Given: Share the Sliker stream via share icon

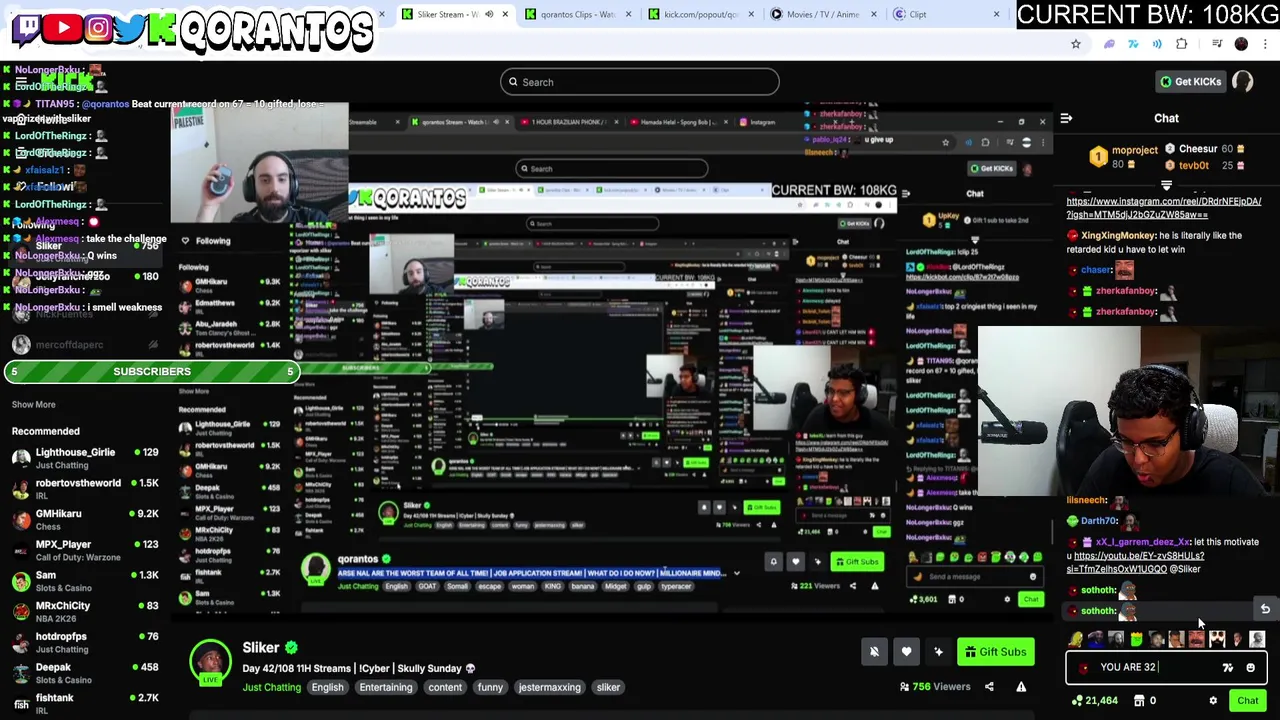Looking at the screenshot, I should (989, 687).
